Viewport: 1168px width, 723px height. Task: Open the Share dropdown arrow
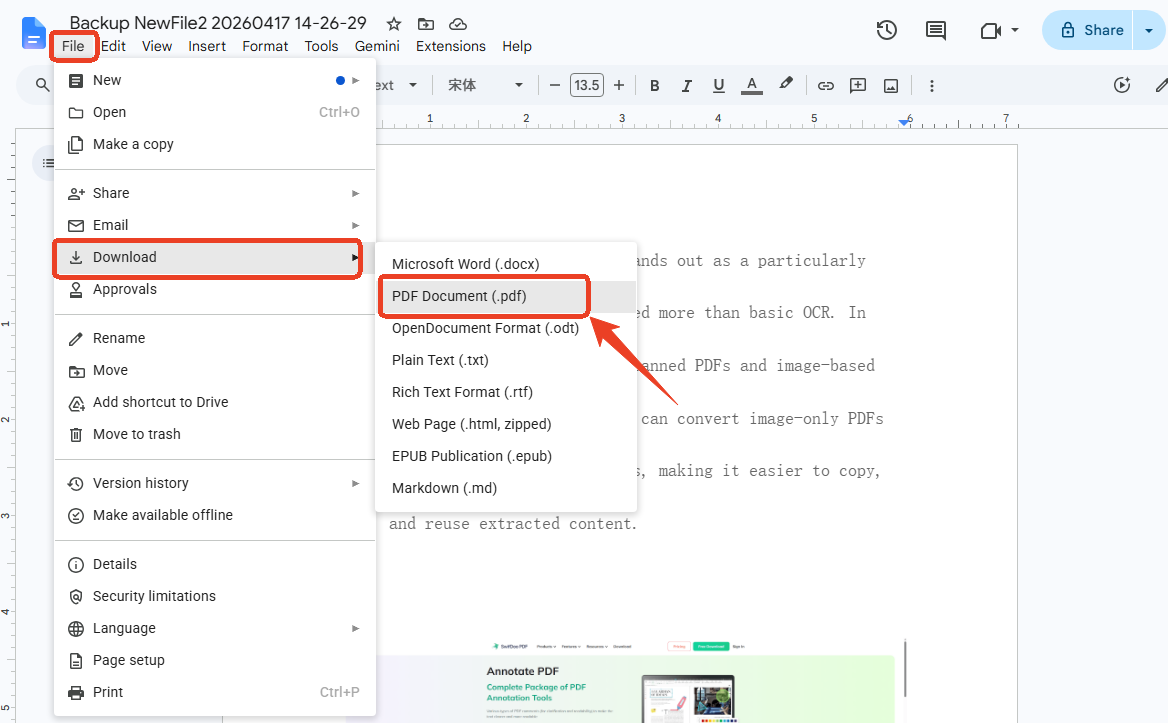click(1149, 31)
